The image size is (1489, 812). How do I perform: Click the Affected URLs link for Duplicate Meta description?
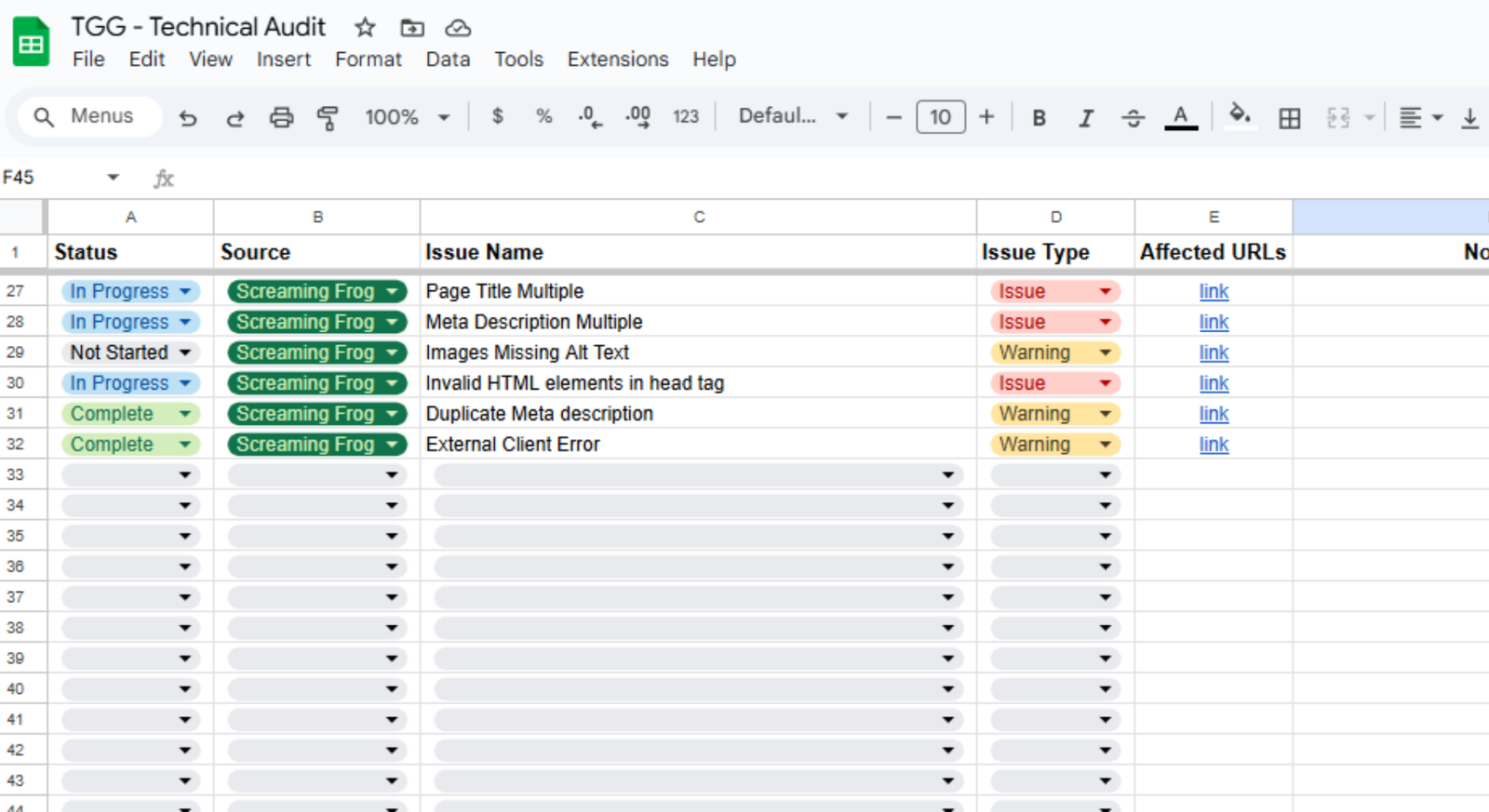point(1214,414)
